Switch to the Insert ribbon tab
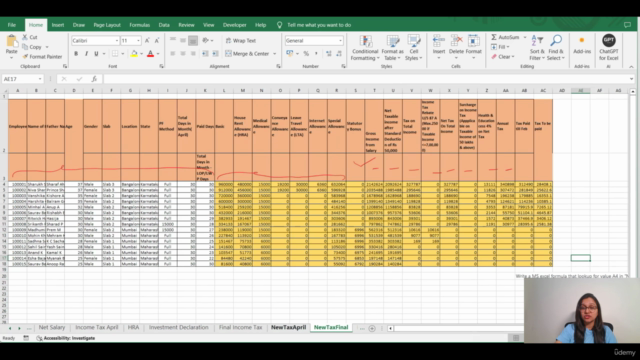Screen dimensions: 640x360 tap(58, 25)
